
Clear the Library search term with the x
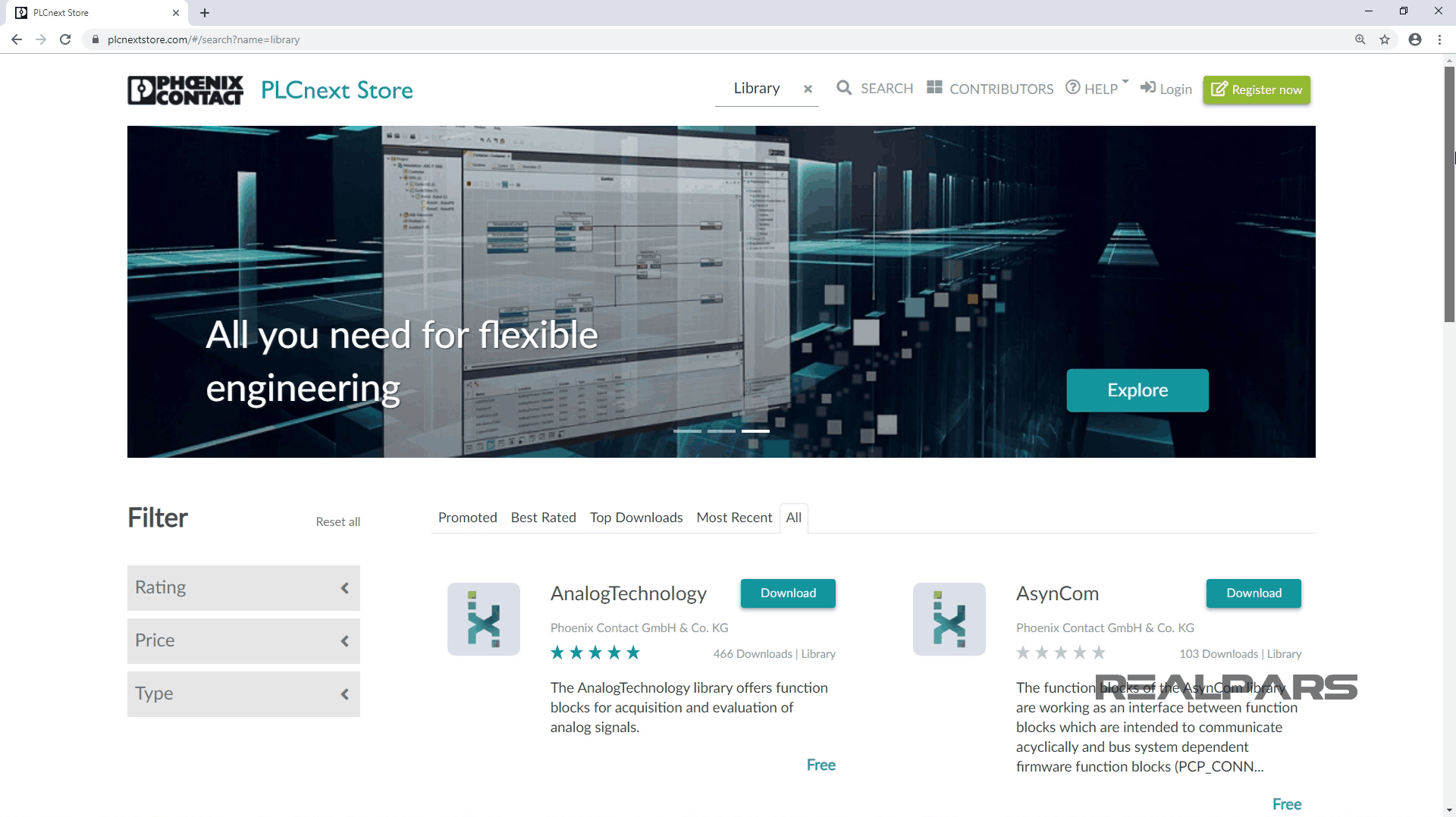click(x=808, y=89)
